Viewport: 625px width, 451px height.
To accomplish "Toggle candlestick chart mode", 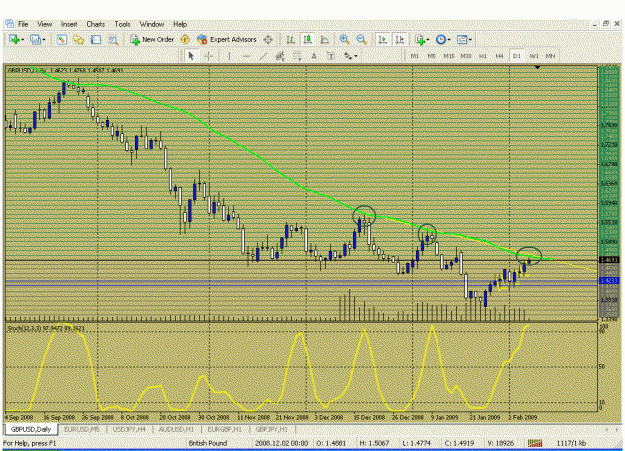I will tap(308, 39).
